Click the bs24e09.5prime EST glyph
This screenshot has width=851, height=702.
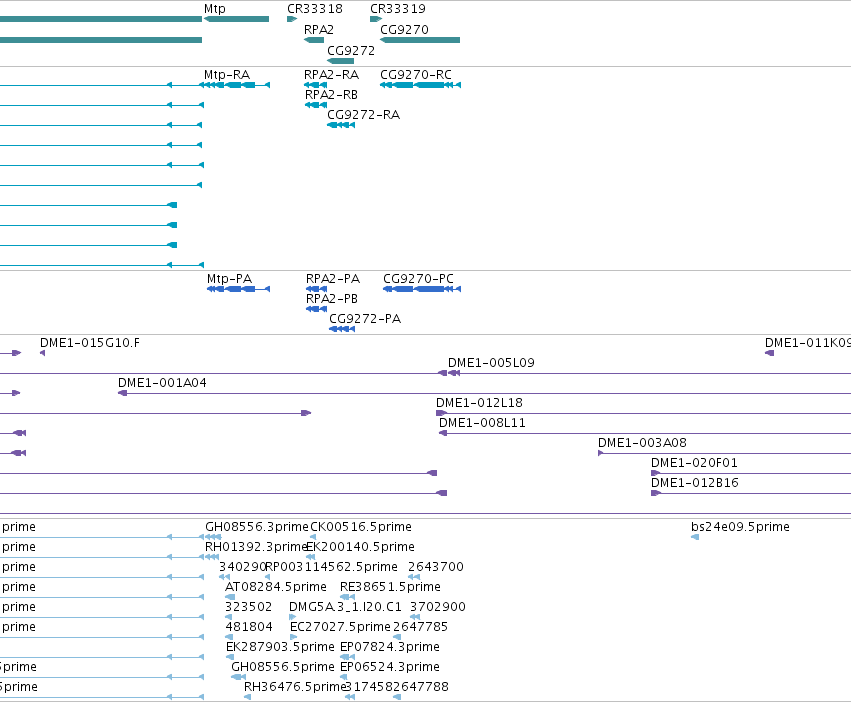click(x=695, y=537)
